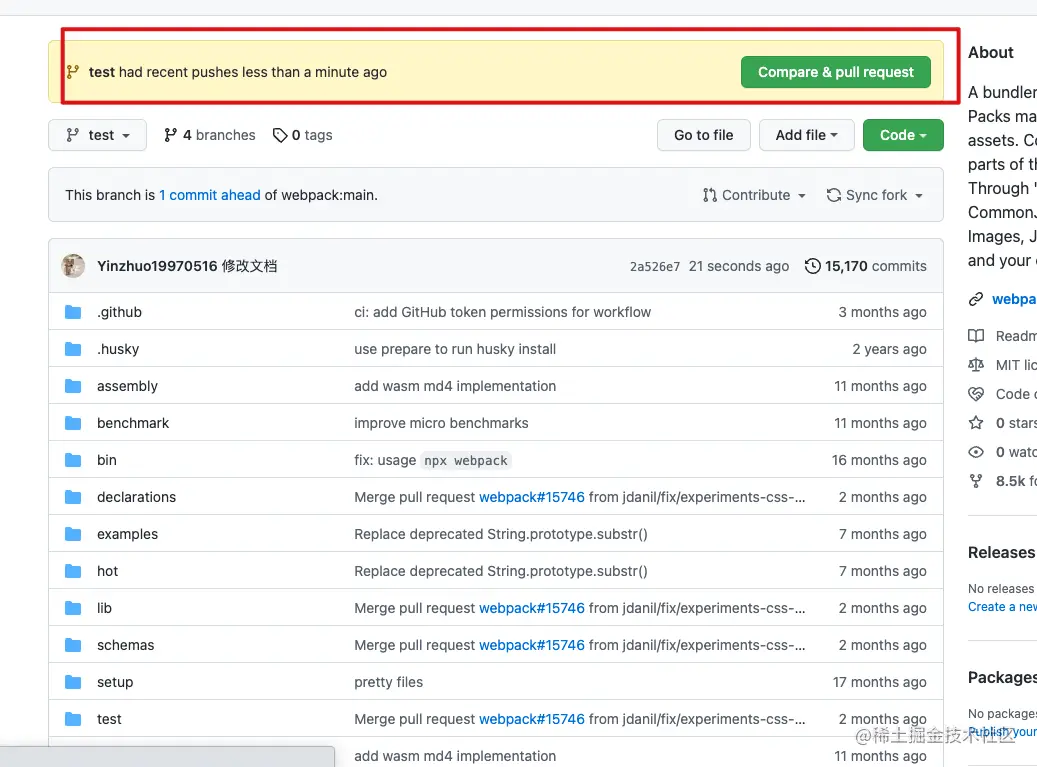
Task: Open the .husky folder
Action: coord(118,349)
